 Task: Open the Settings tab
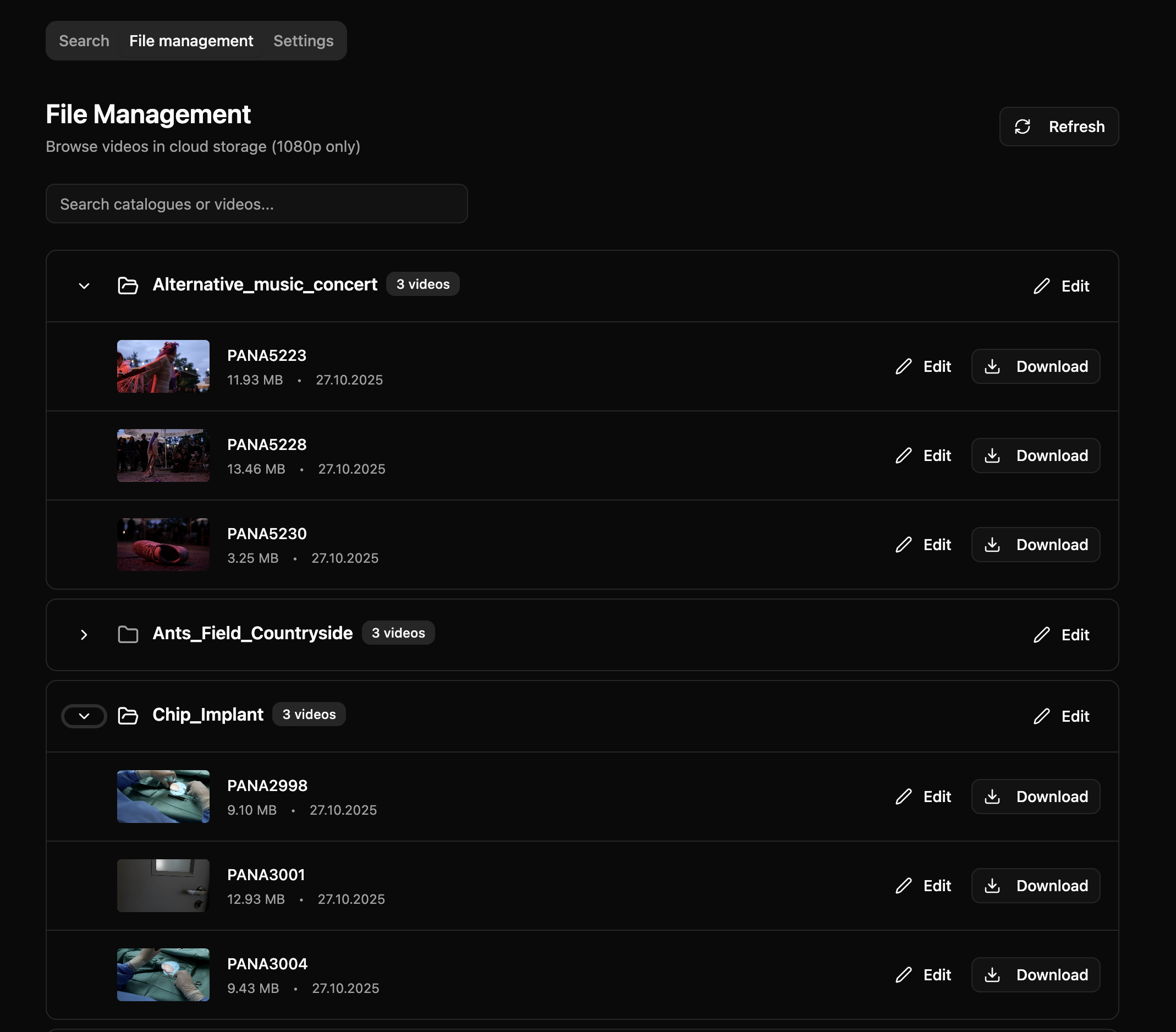coord(303,40)
